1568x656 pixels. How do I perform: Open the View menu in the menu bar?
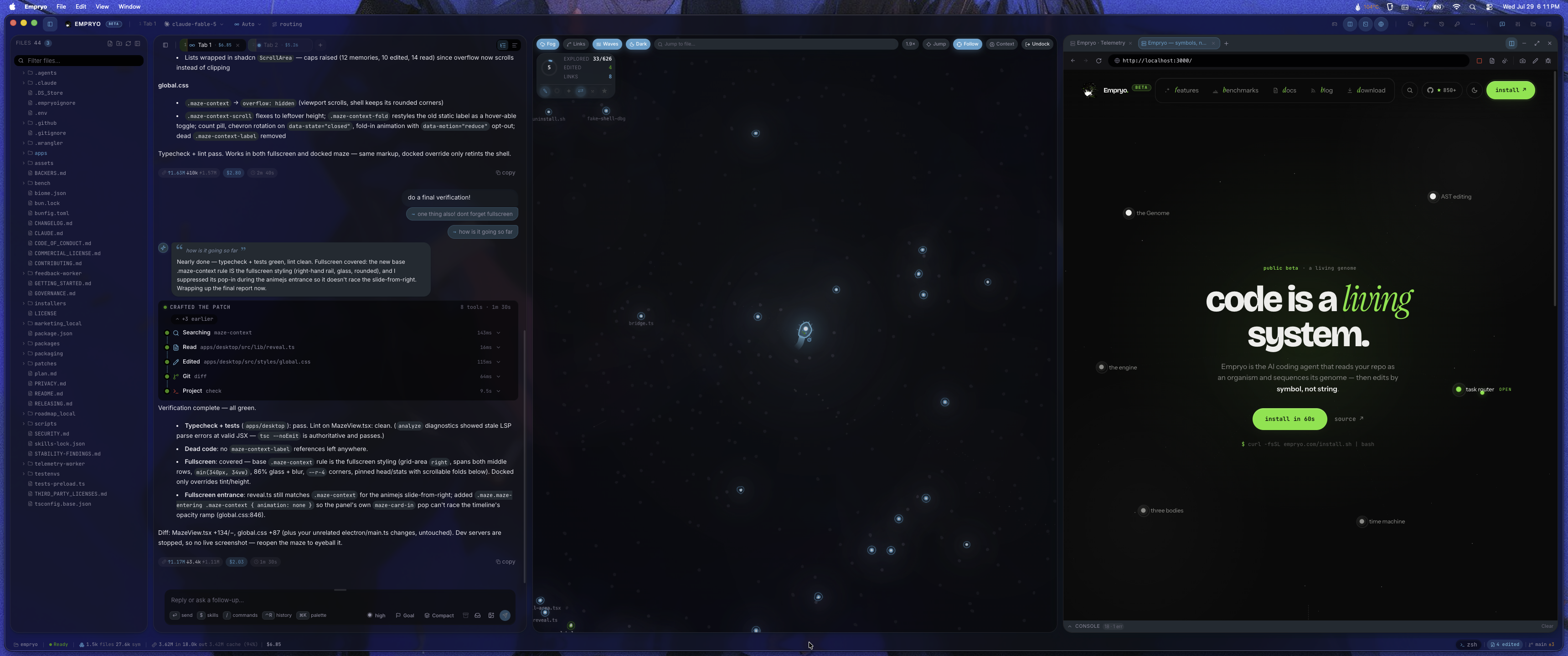[102, 7]
